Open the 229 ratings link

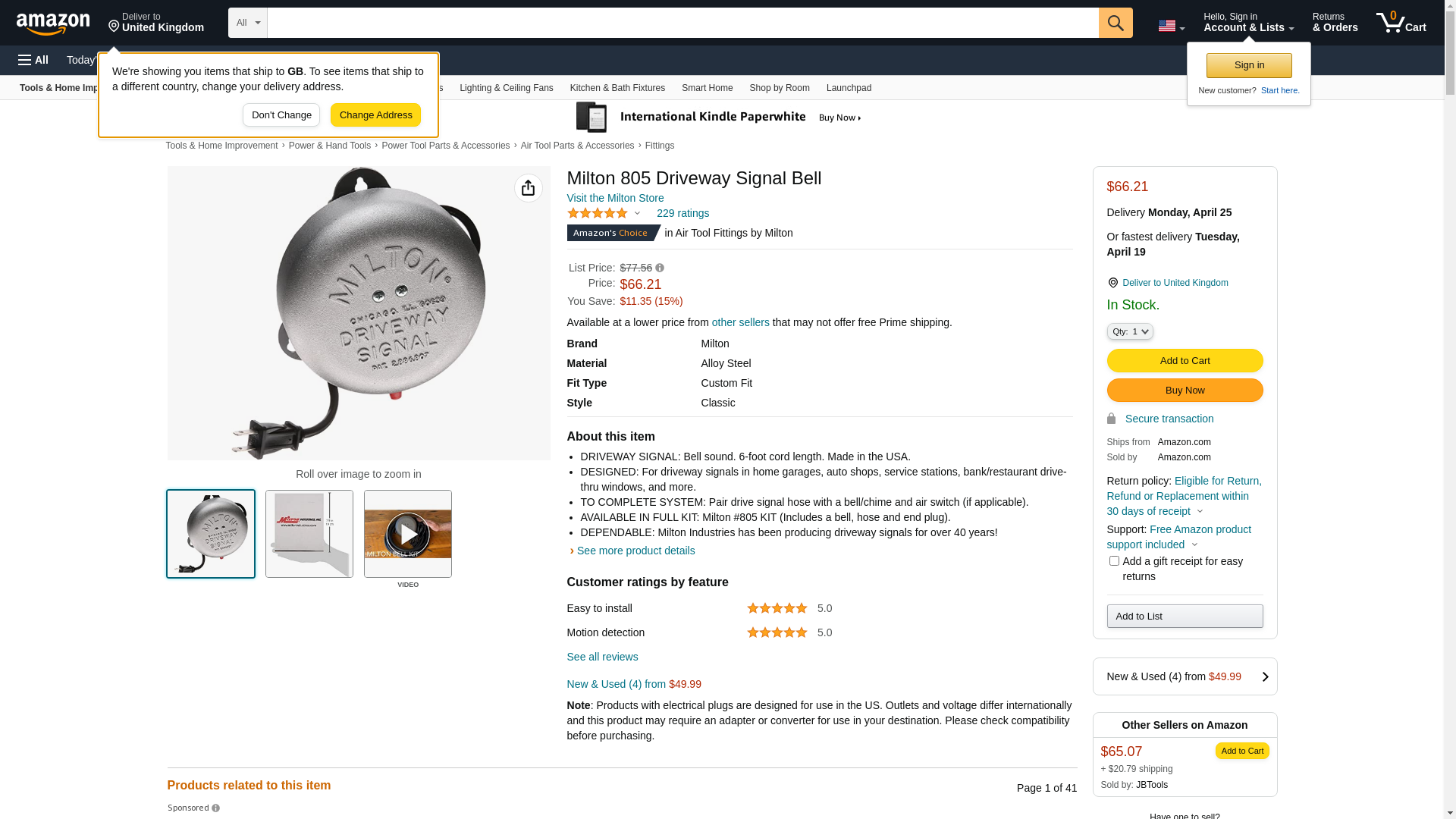point(682,214)
